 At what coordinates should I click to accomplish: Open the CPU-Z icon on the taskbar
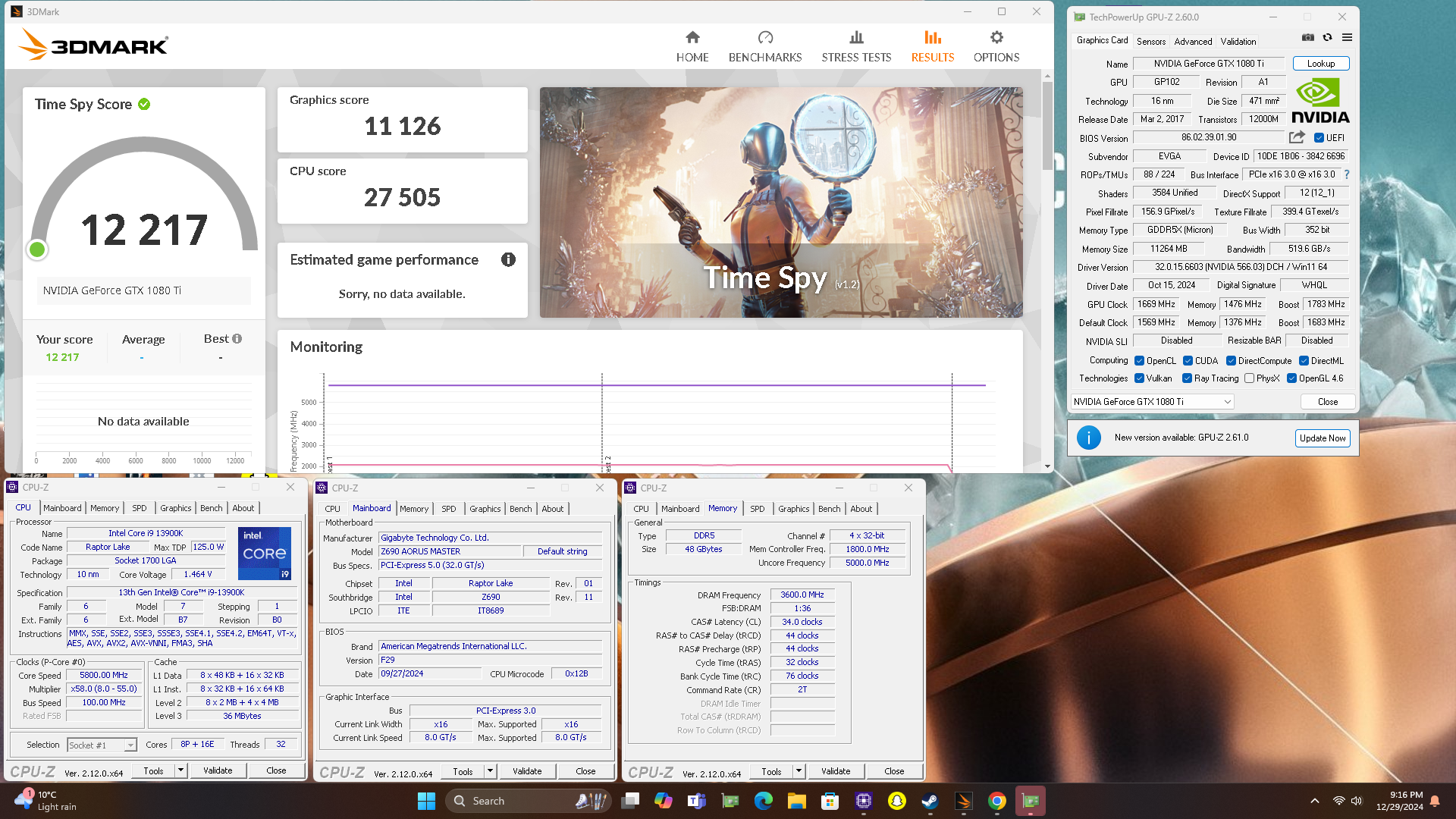click(x=863, y=801)
